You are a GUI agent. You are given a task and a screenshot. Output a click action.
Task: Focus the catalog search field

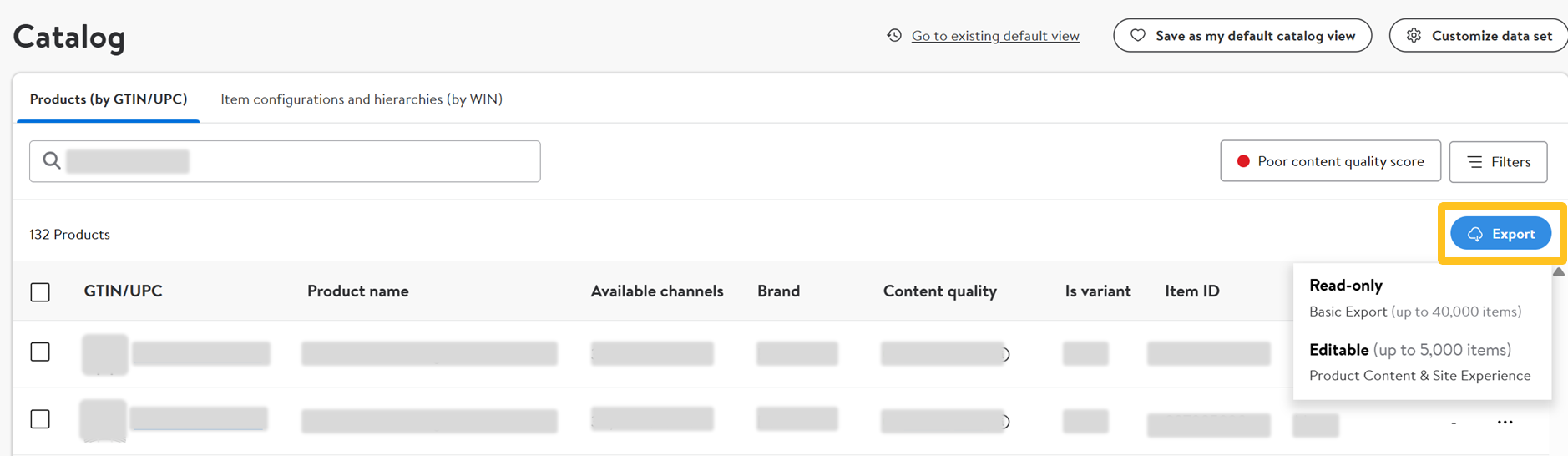pos(301,161)
